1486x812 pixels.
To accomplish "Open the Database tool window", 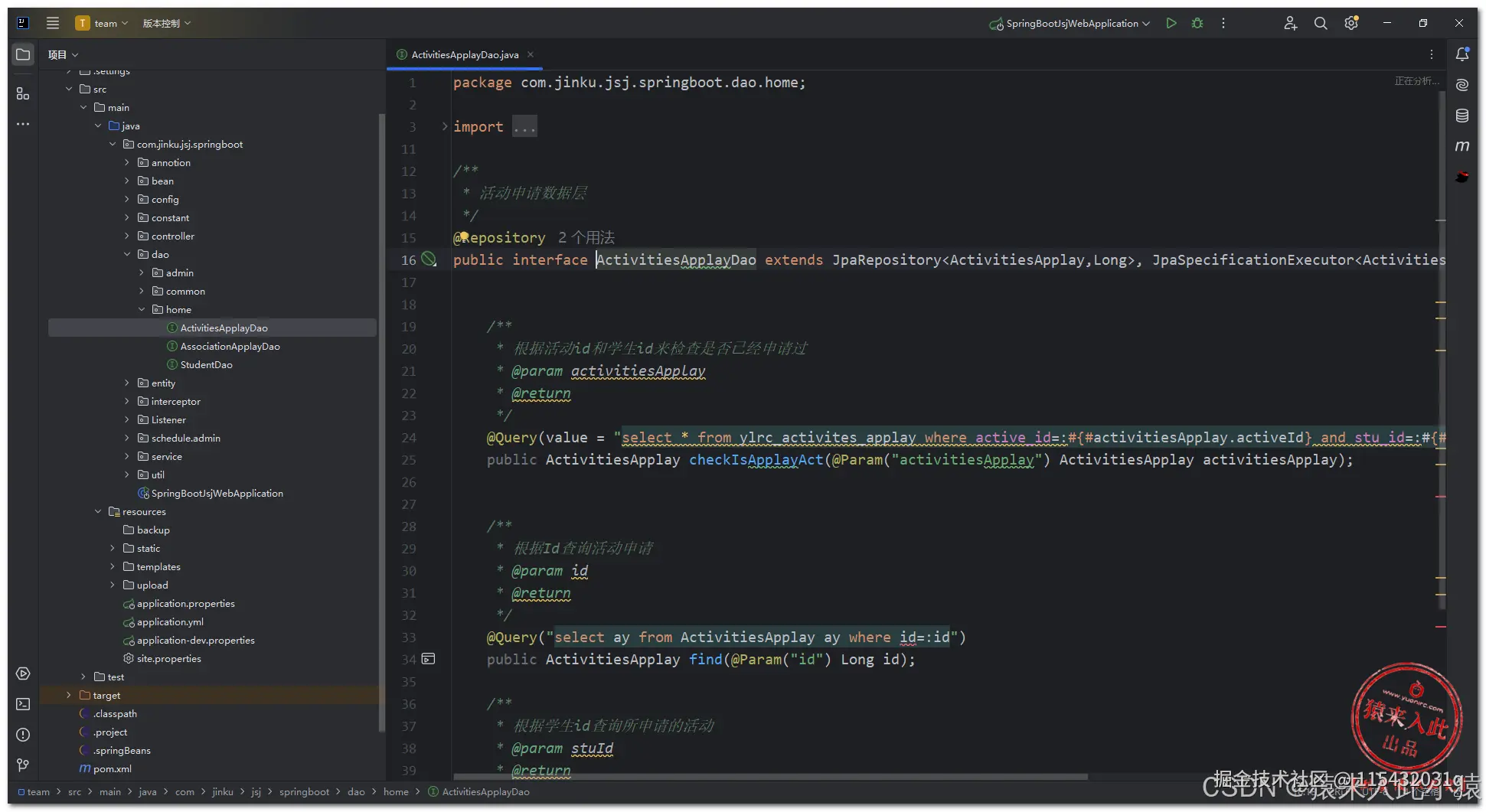I will click(1462, 116).
